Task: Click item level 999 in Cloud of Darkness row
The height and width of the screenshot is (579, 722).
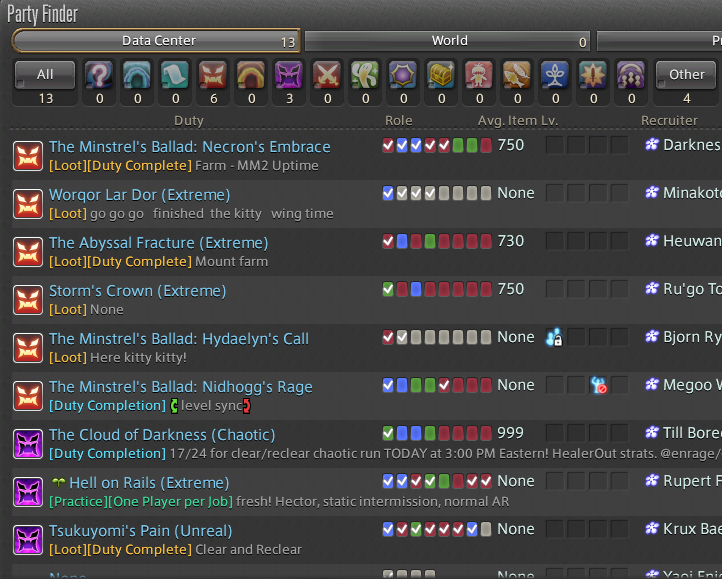Action: coord(510,433)
